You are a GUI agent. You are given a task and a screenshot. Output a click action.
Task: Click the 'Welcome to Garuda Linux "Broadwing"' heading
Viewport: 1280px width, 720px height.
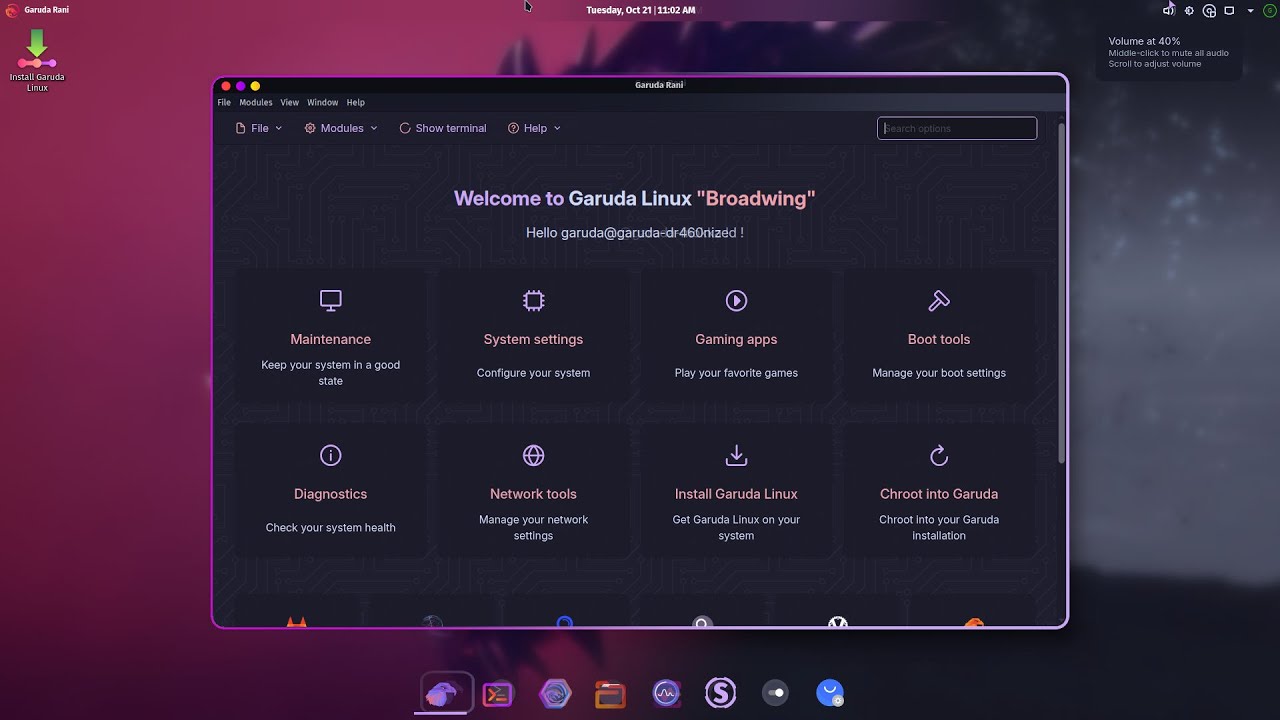click(635, 198)
